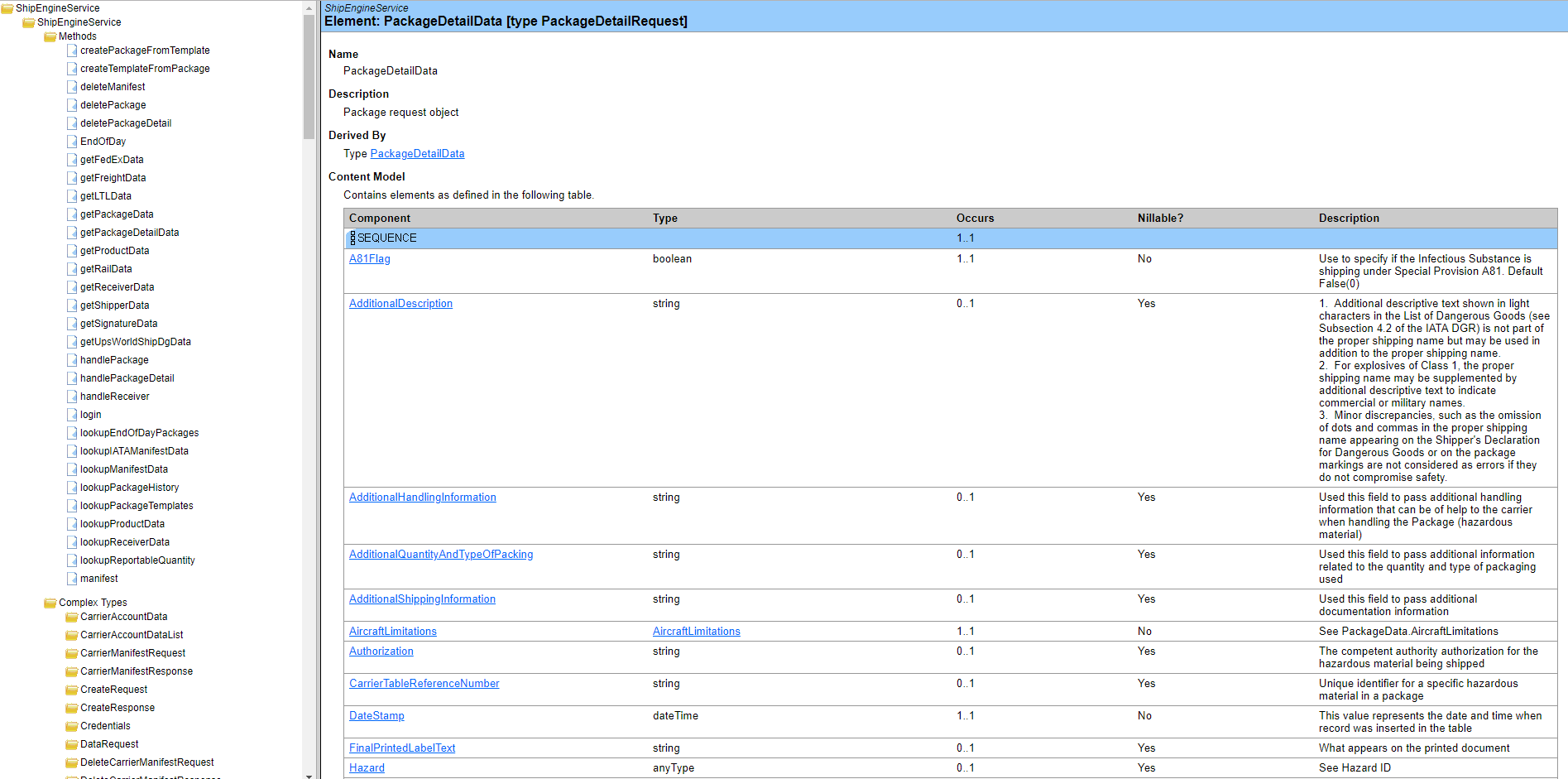This screenshot has height=779, width=1568.
Task: Open the CarrierManifestRequest complex type
Action: click(x=132, y=653)
